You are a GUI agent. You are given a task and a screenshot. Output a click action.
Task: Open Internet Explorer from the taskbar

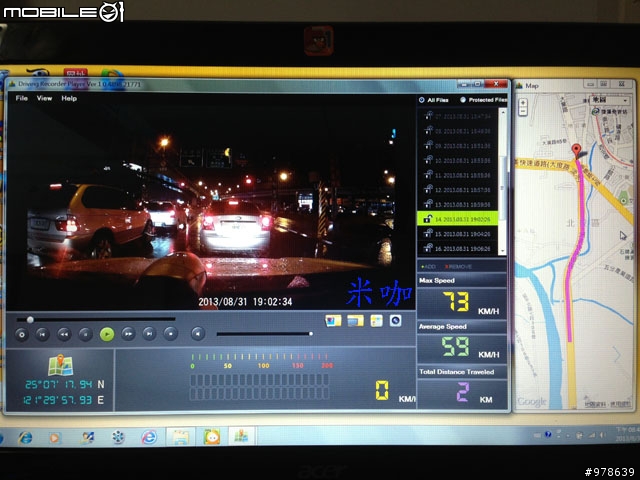click(x=25, y=438)
